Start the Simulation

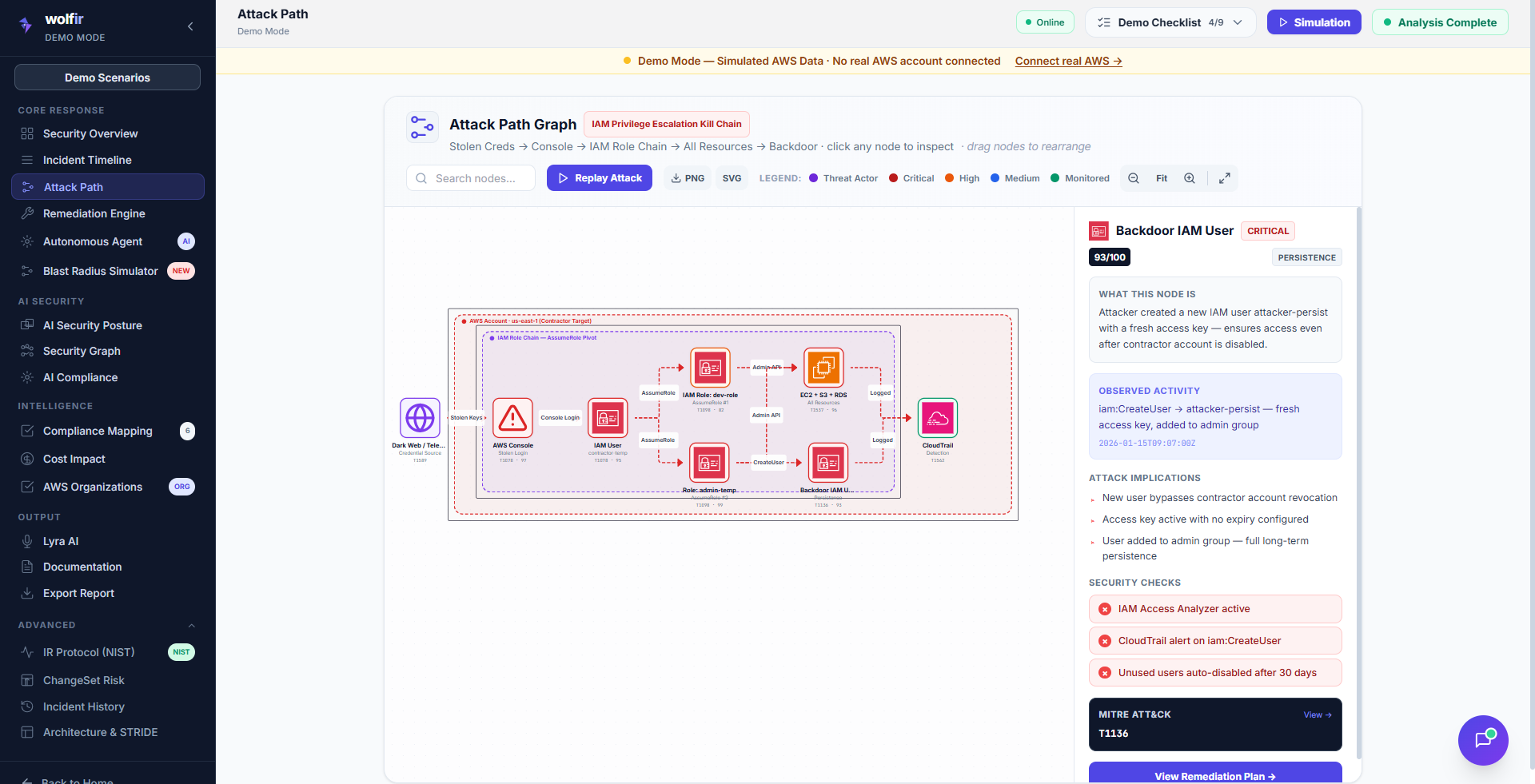coord(1314,22)
